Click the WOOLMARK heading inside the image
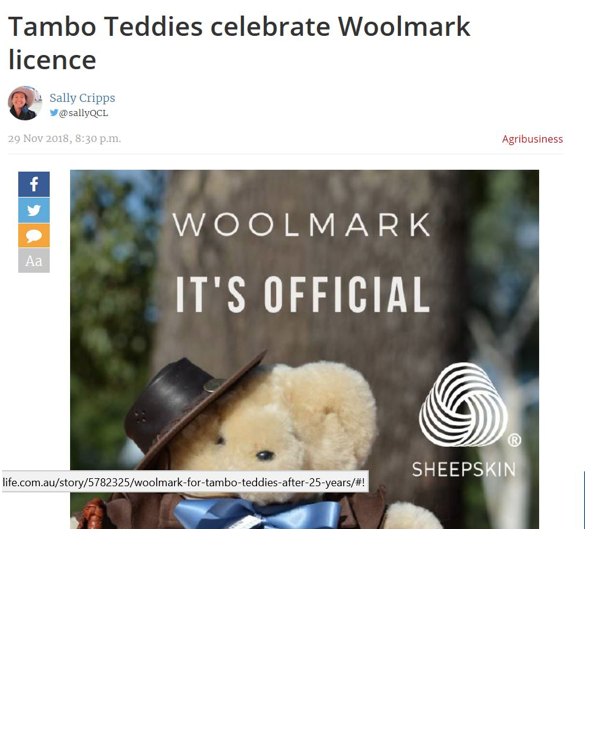Image resolution: width=594 pixels, height=742 pixels. click(302, 225)
